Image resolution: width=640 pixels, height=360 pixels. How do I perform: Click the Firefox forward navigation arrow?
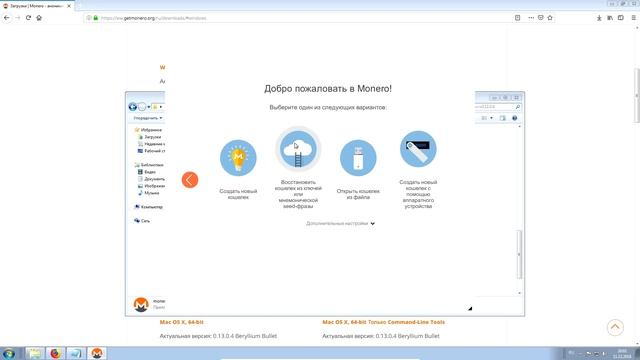point(18,18)
